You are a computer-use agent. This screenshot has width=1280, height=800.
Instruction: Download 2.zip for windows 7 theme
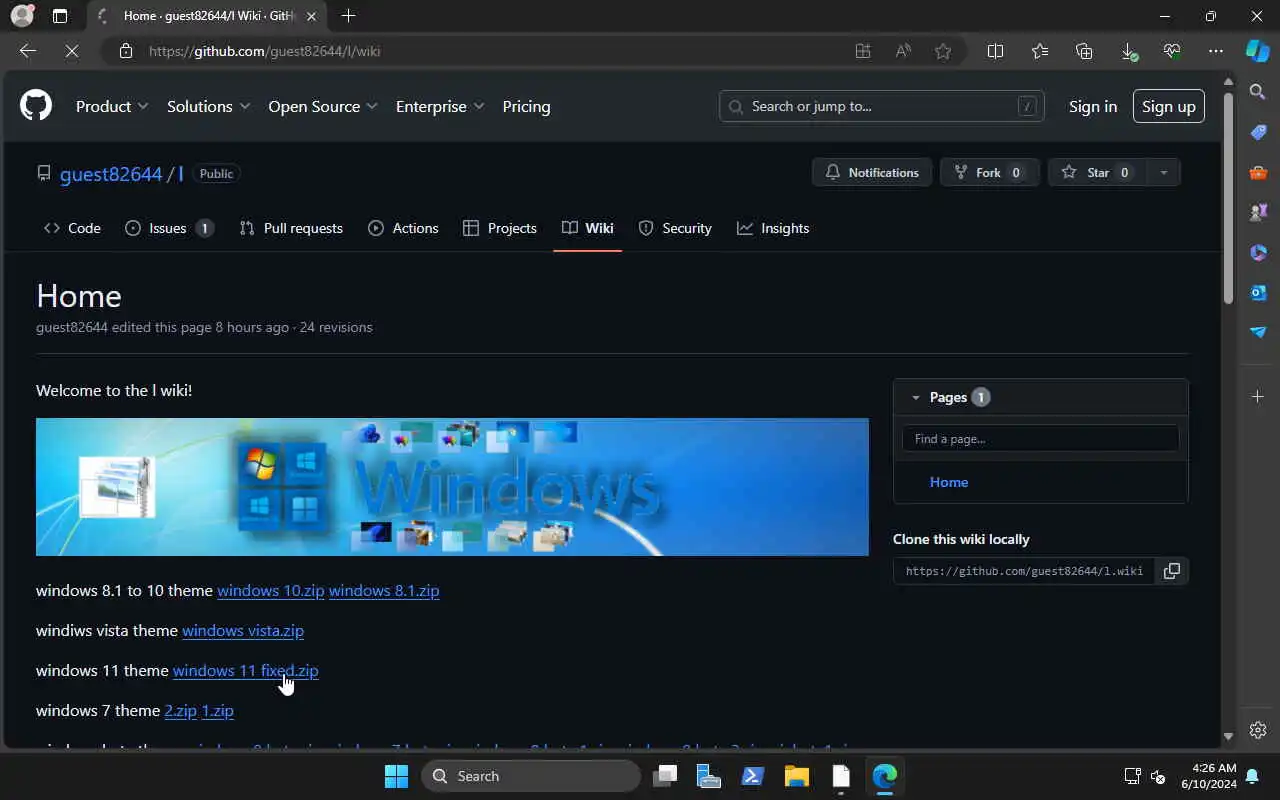coord(181,710)
